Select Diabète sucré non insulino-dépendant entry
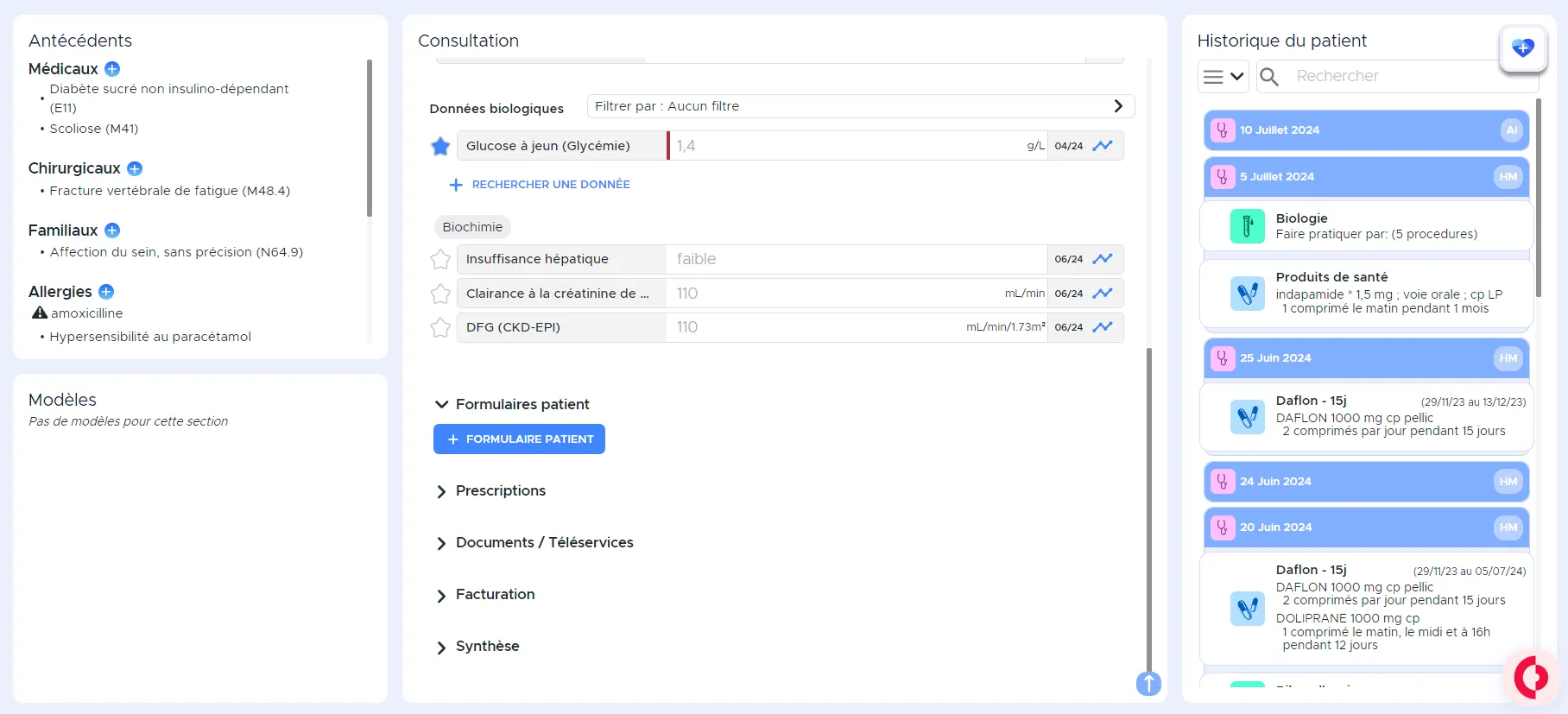The image size is (1568, 714). tap(169, 98)
